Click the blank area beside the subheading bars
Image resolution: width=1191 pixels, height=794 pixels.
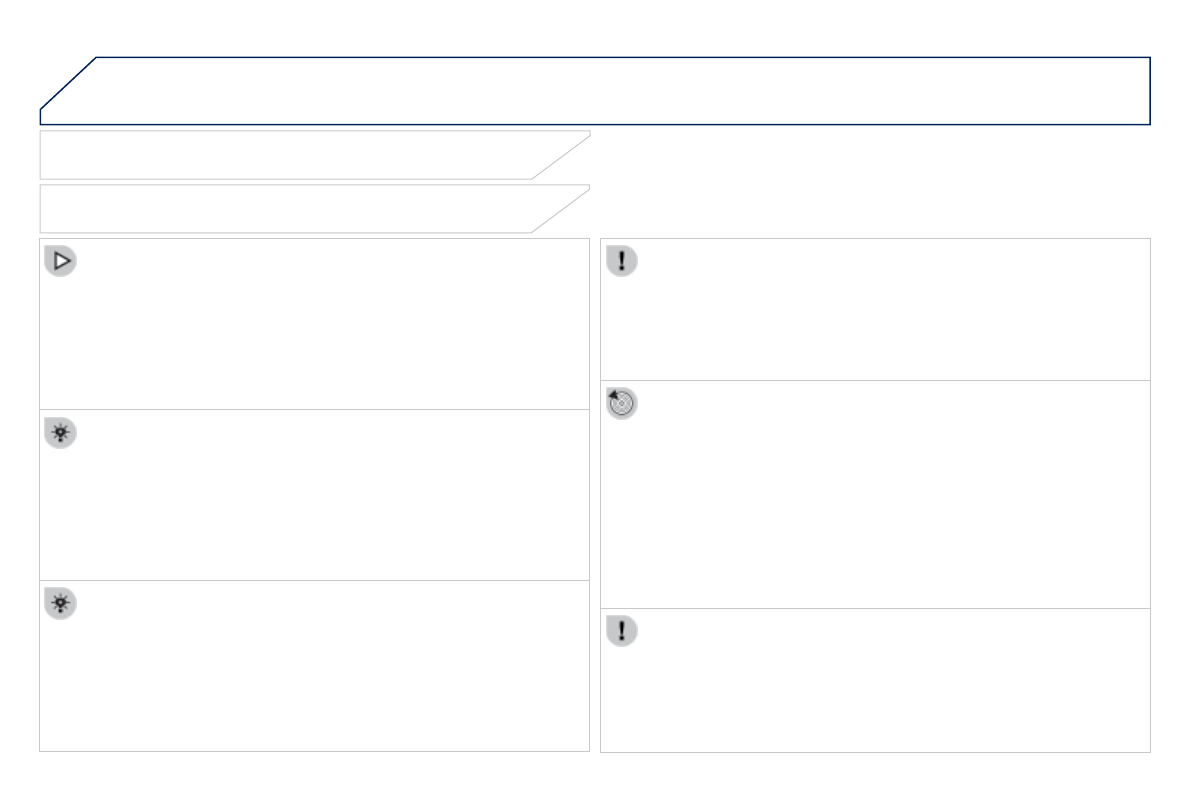[870, 182]
